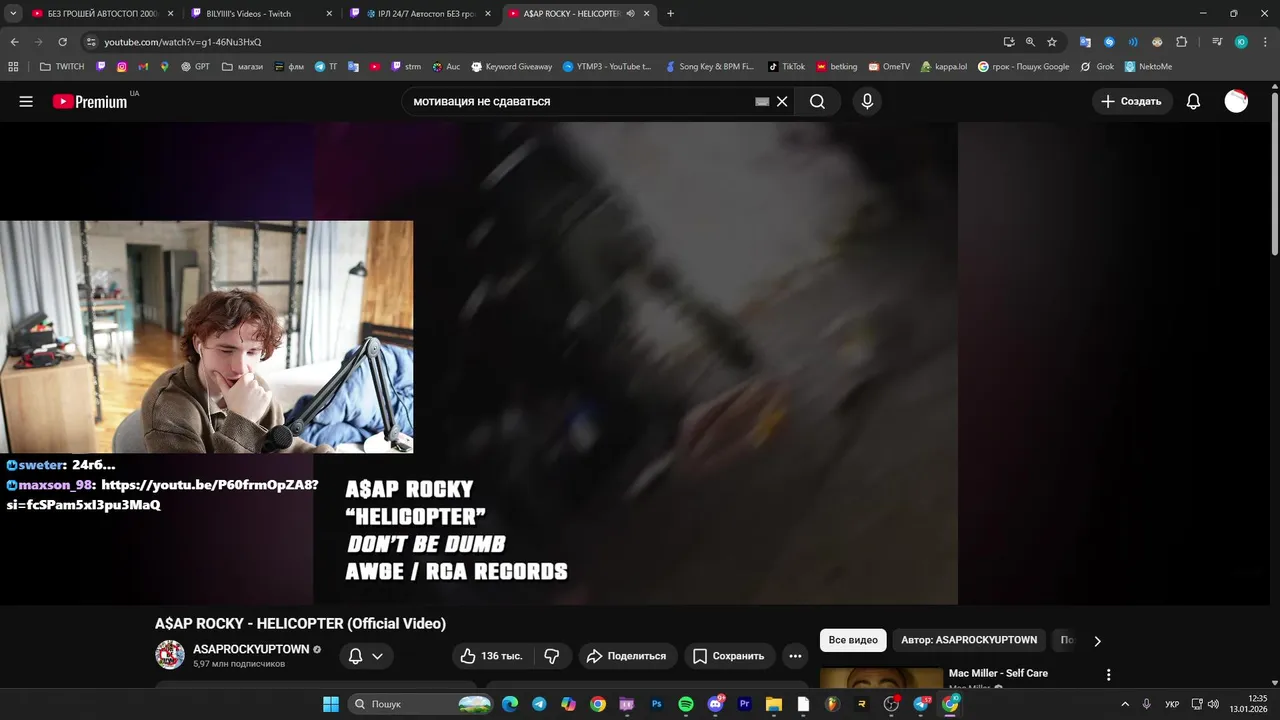Open the ASAPROCKYUPTOWN channel avatar

[170, 655]
